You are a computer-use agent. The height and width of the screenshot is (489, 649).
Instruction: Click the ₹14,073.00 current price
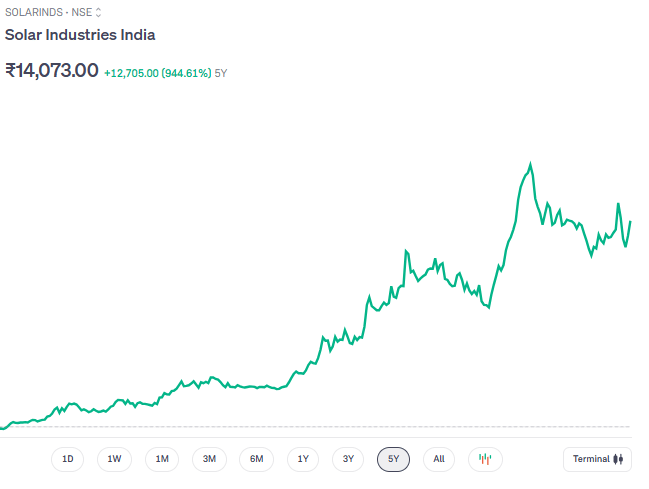(52, 71)
